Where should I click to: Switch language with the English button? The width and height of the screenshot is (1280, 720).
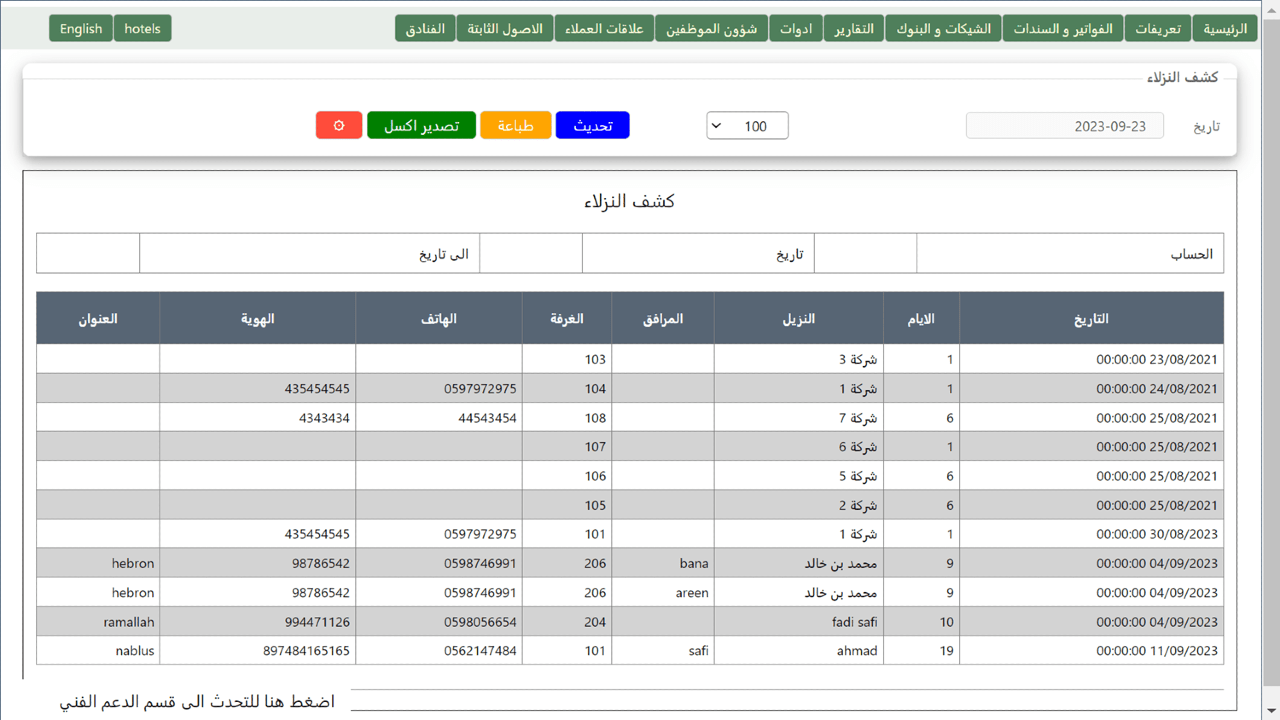tap(81, 28)
